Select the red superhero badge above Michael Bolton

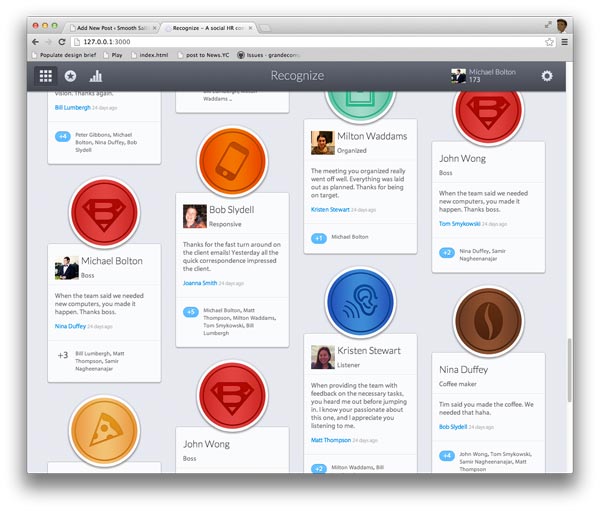click(104, 212)
